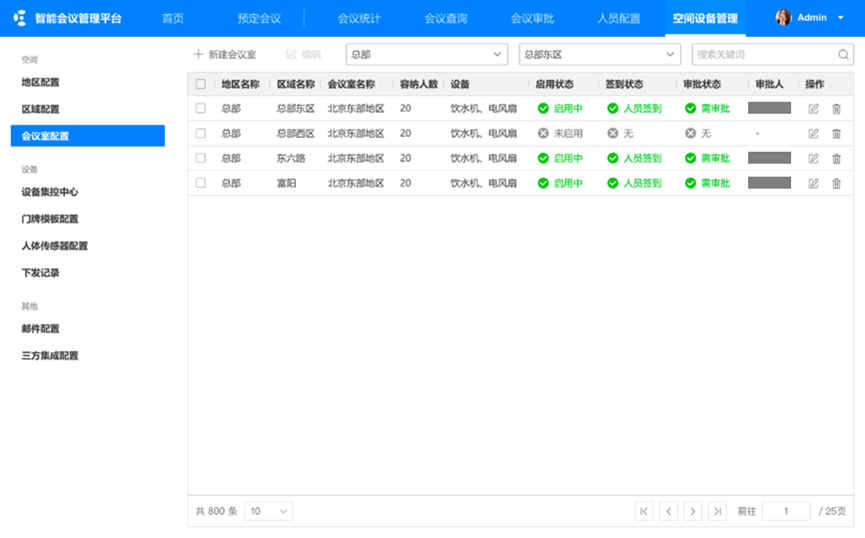Click the 新建会议室 button
Image resolution: width=865 pixels, height=538 pixels.
point(225,55)
